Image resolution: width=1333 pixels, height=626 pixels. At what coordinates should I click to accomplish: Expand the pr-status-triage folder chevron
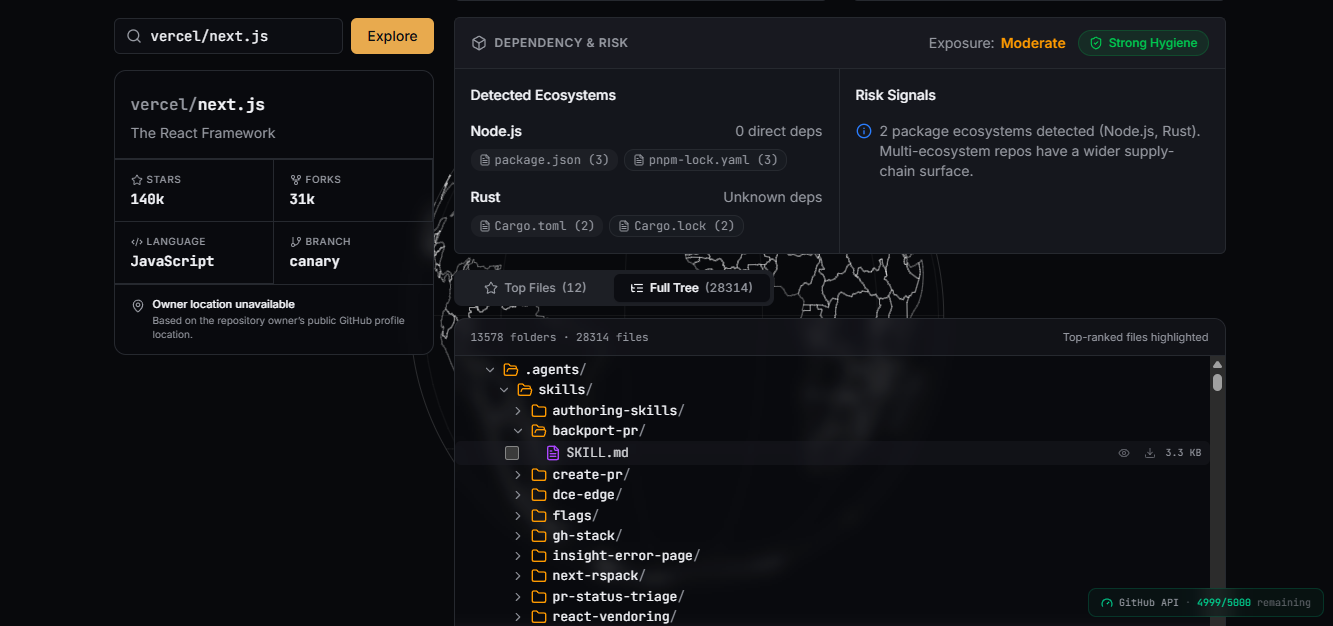coord(518,597)
